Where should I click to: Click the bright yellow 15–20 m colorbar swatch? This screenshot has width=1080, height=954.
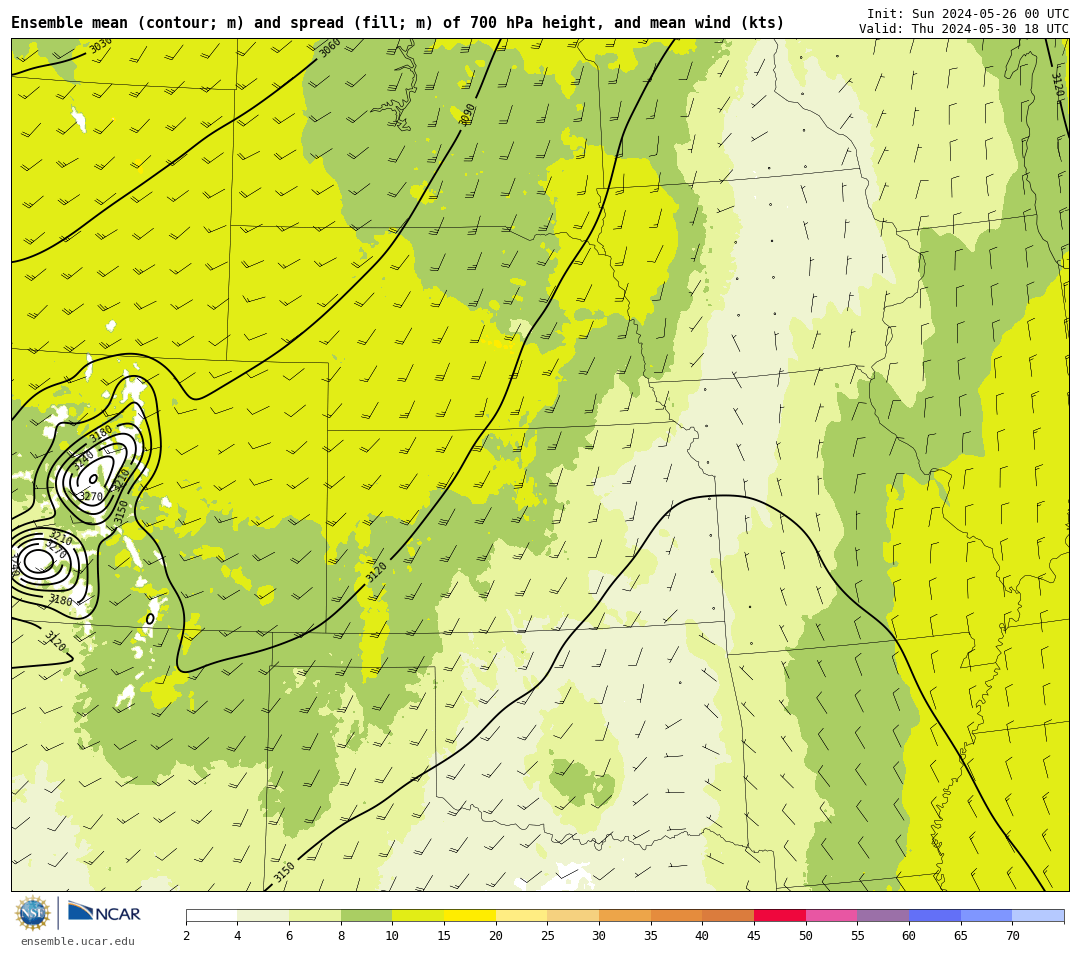click(x=470, y=915)
